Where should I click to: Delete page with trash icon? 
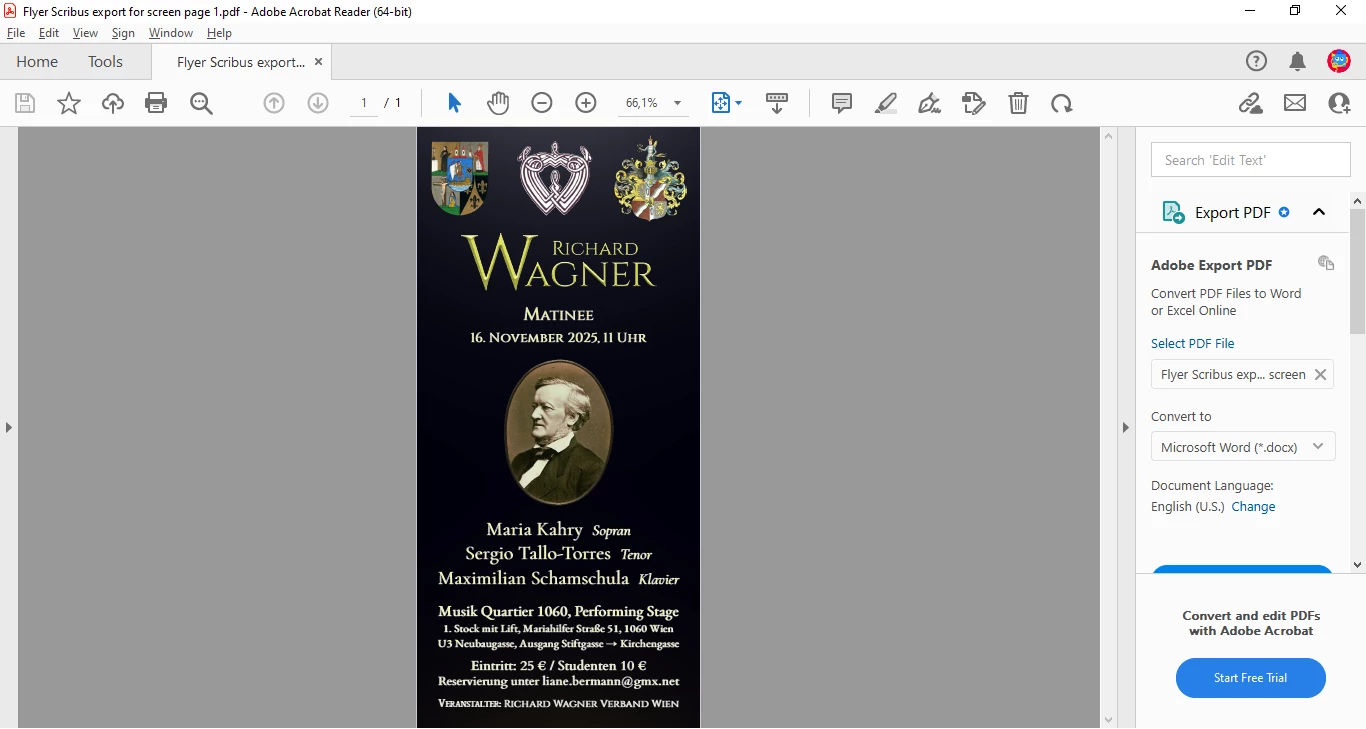[x=1018, y=103]
